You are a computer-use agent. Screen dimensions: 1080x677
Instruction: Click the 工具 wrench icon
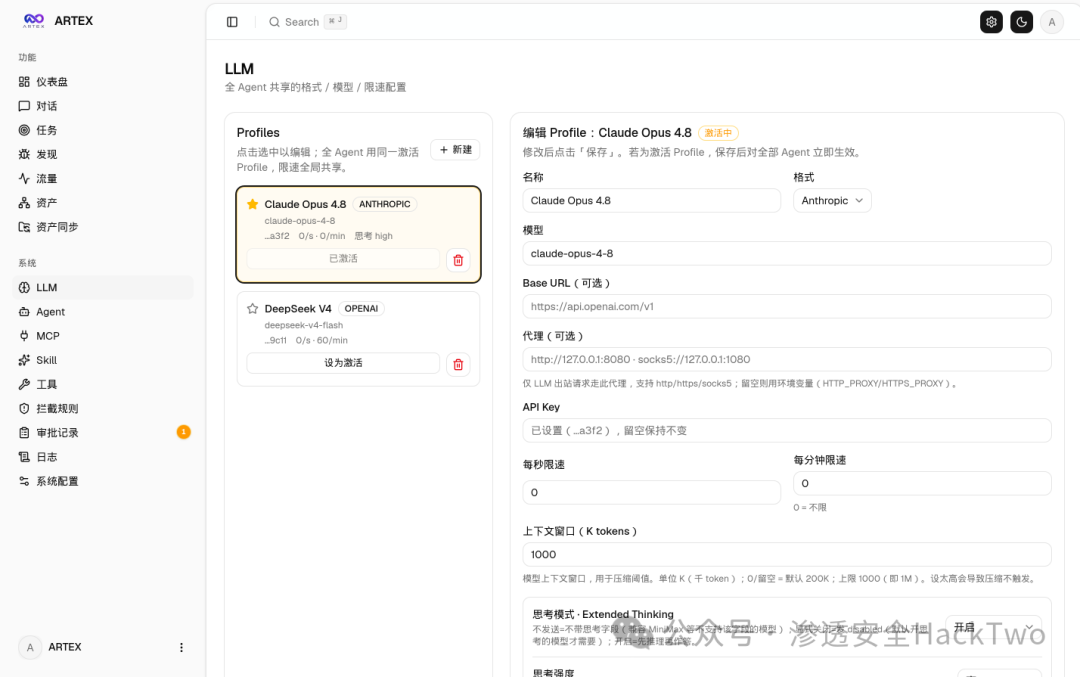(x=24, y=384)
